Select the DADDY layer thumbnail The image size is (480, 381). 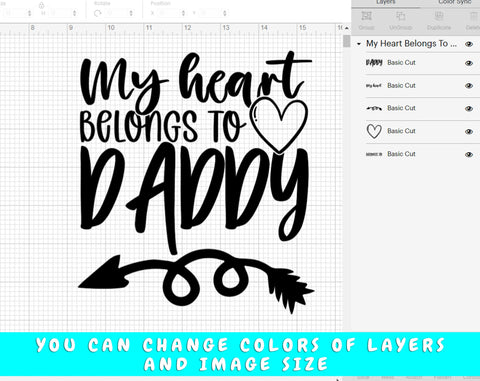[374, 63]
